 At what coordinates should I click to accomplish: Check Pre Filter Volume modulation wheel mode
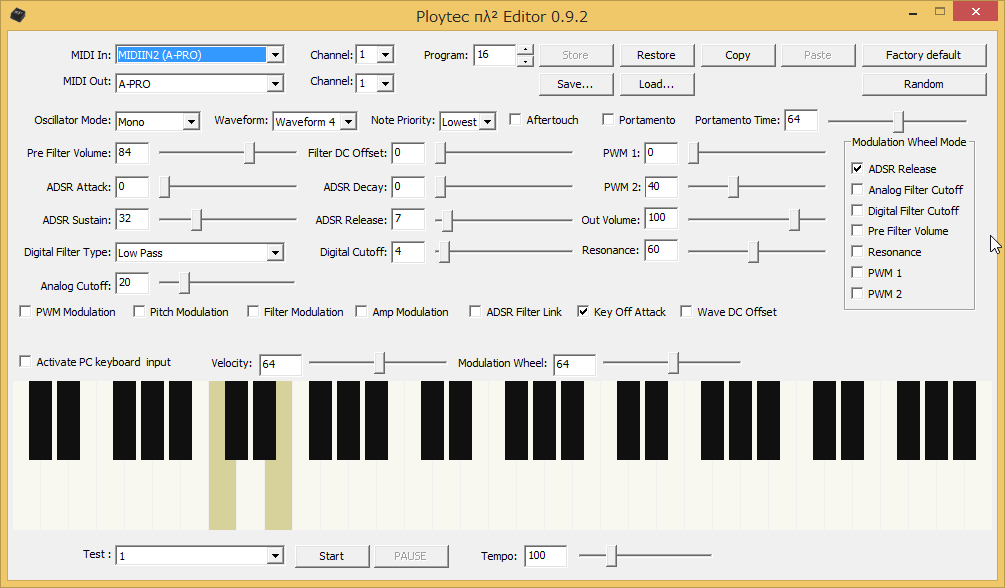(857, 231)
